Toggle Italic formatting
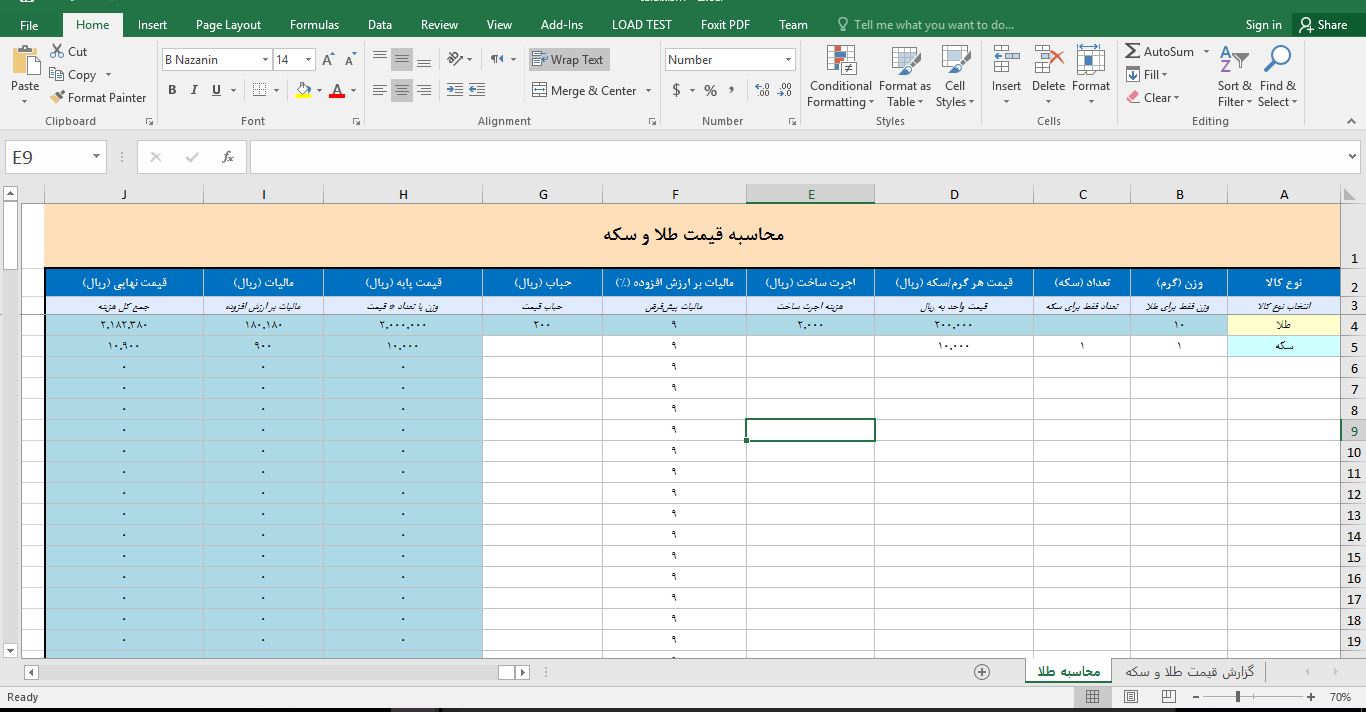Screen dimensions: 1366x712 (x=194, y=90)
